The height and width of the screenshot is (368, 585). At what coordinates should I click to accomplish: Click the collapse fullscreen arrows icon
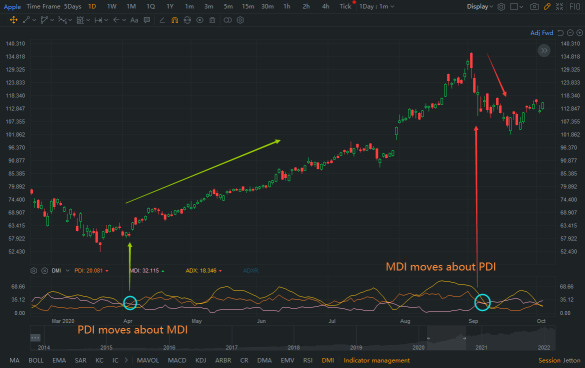point(559,6)
